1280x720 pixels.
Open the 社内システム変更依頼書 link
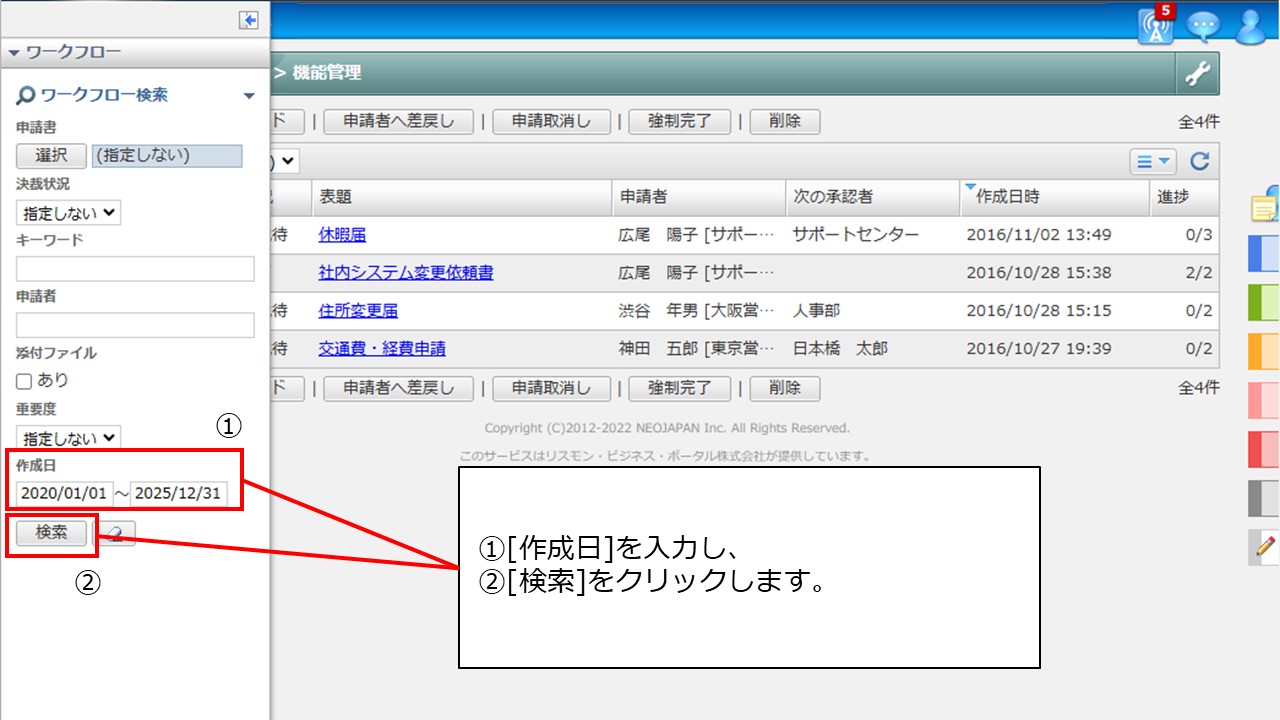(405, 272)
